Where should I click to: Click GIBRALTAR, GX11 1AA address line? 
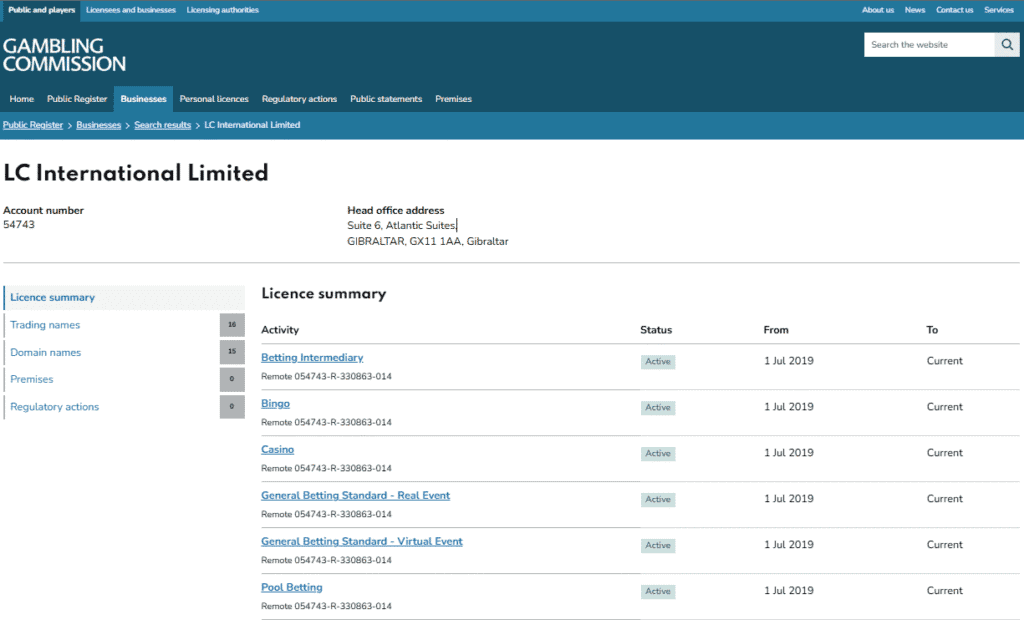(x=428, y=241)
